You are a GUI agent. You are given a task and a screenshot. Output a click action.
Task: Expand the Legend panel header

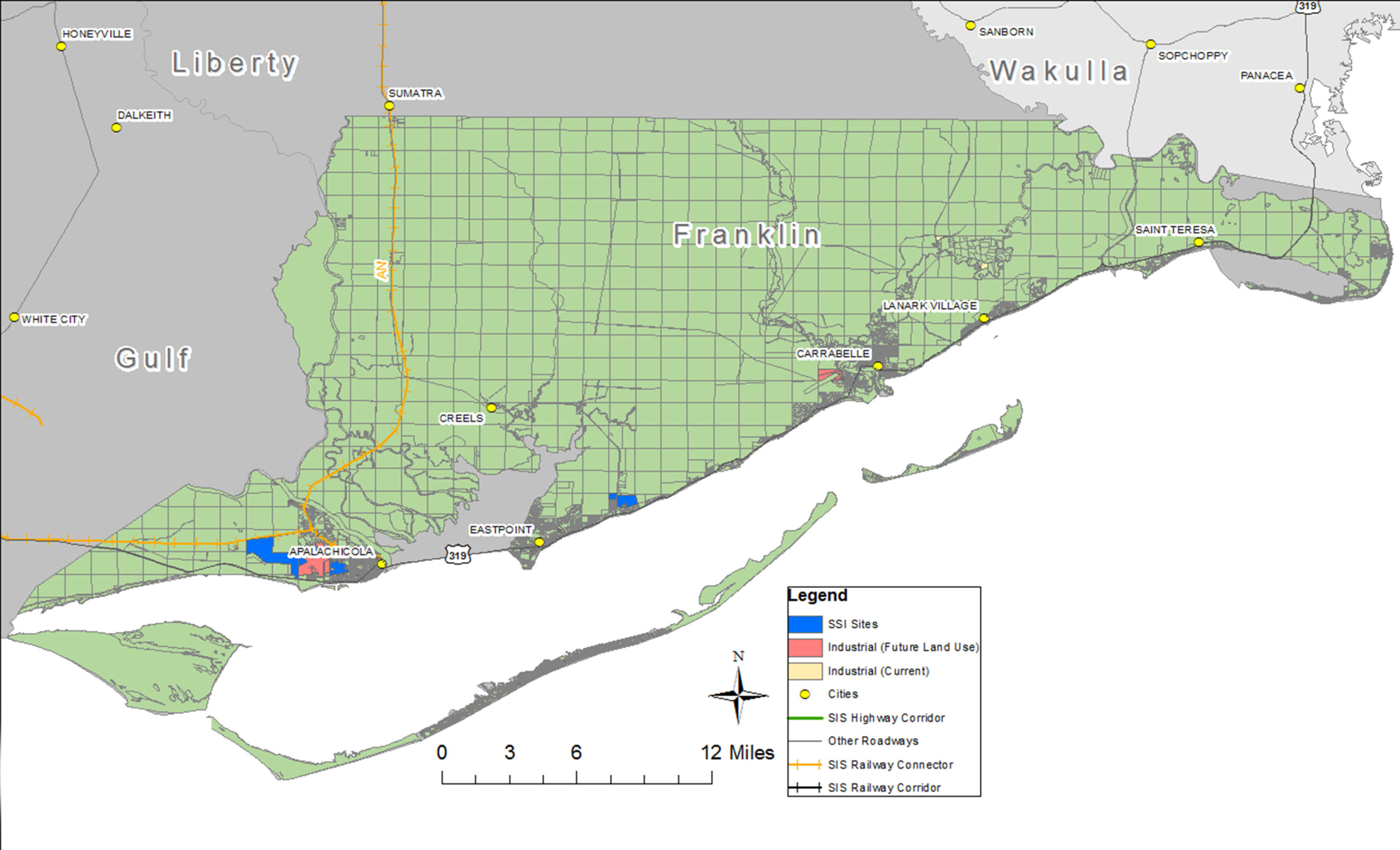click(818, 596)
